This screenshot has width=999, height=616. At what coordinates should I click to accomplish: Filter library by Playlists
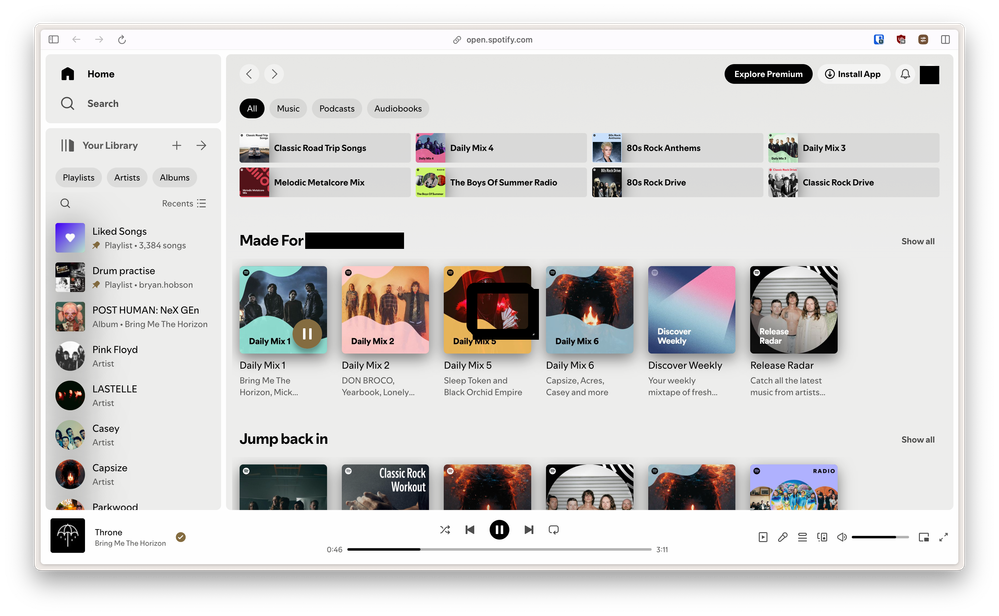[x=78, y=178]
